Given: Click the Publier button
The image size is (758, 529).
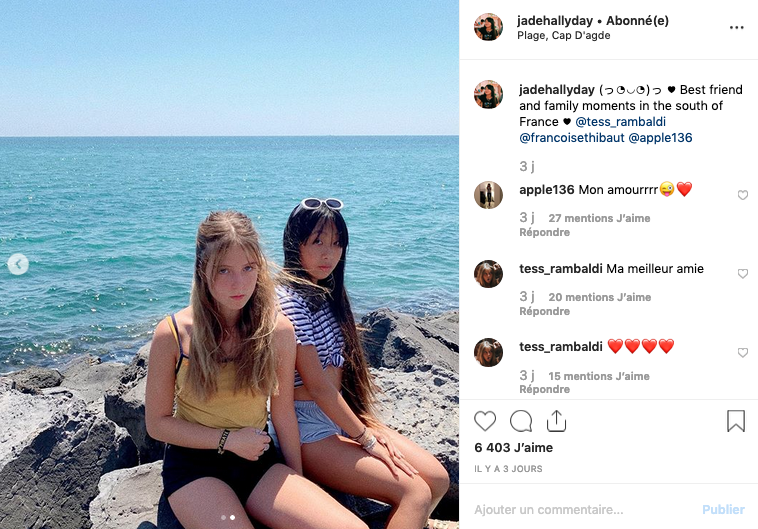Looking at the screenshot, I should coord(723,509).
